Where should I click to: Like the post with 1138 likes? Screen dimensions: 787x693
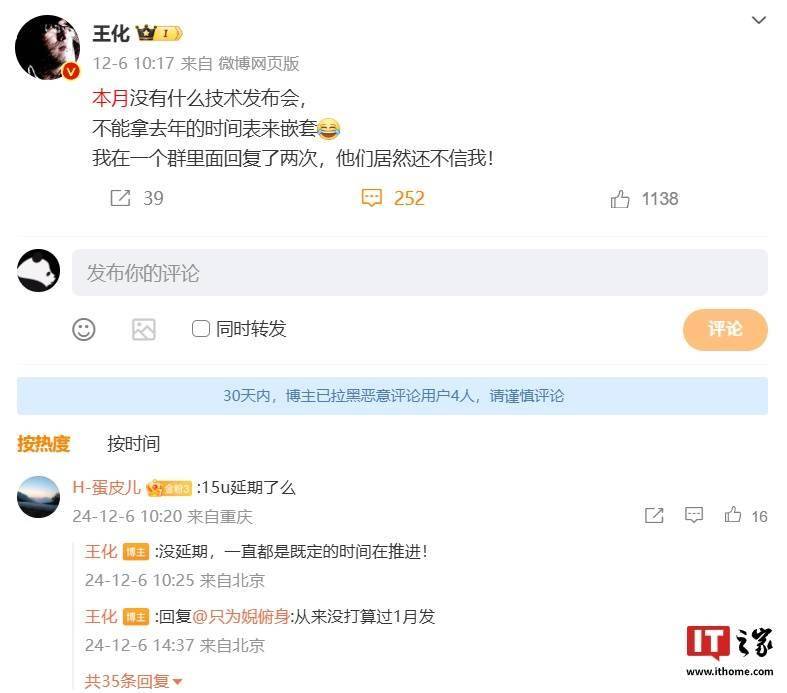(620, 199)
